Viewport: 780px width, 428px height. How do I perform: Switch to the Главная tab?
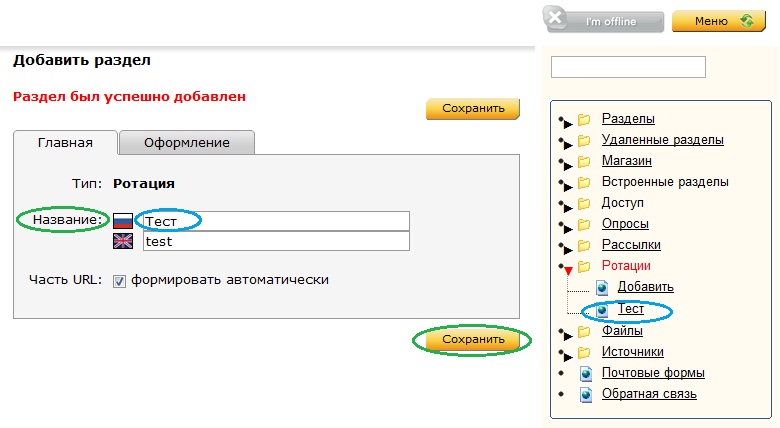[65, 143]
